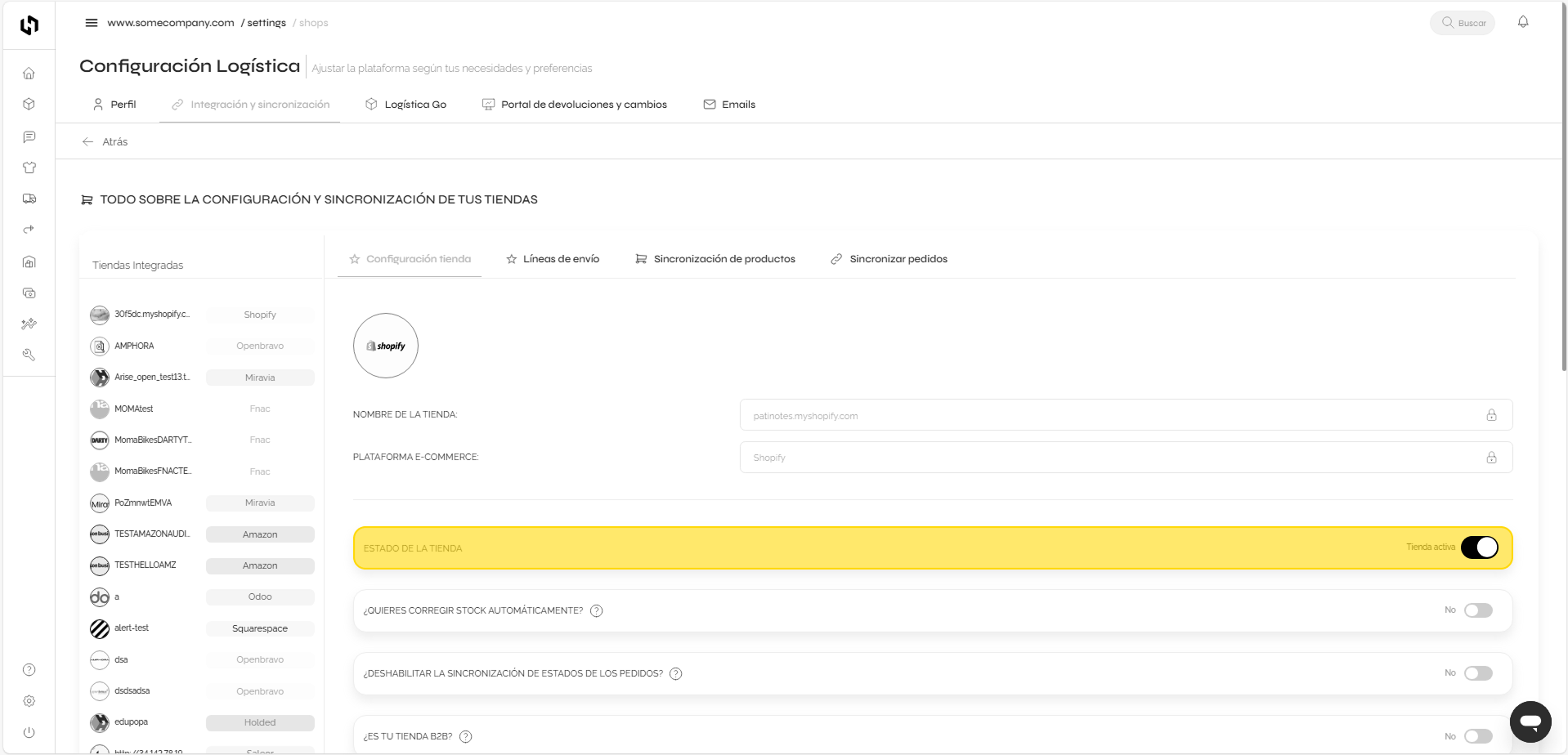Viewport: 1568px width, 755px height.
Task: Open the Home icon in the sidebar
Action: (29, 73)
